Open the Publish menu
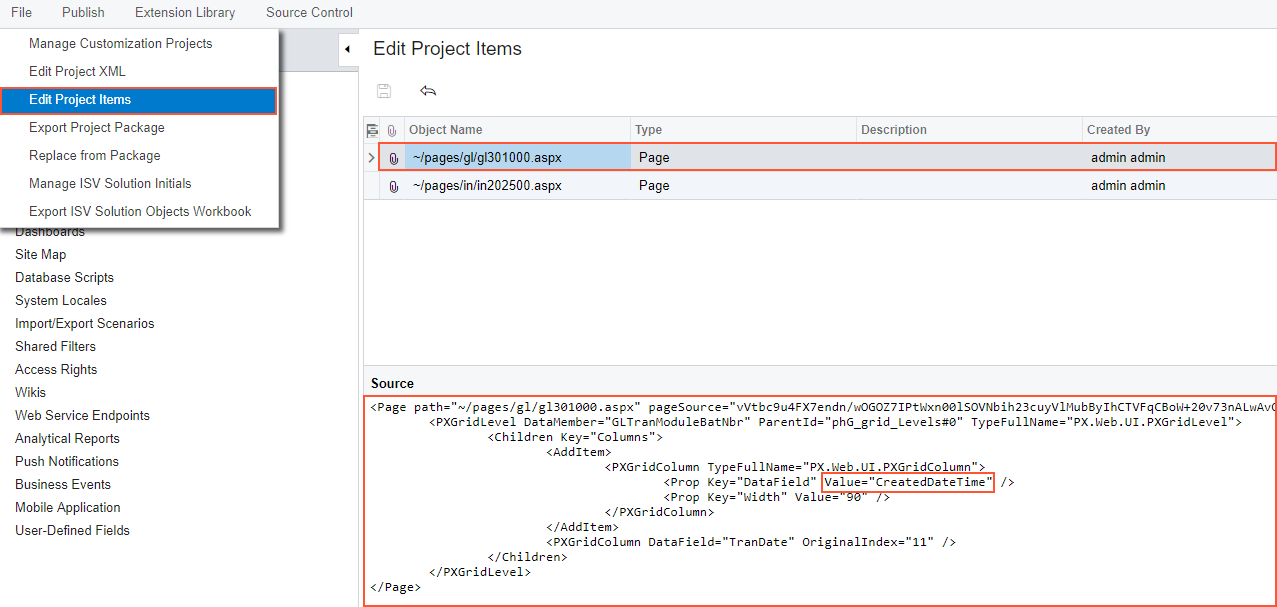Viewport: 1277px width, 607px height. click(x=83, y=12)
